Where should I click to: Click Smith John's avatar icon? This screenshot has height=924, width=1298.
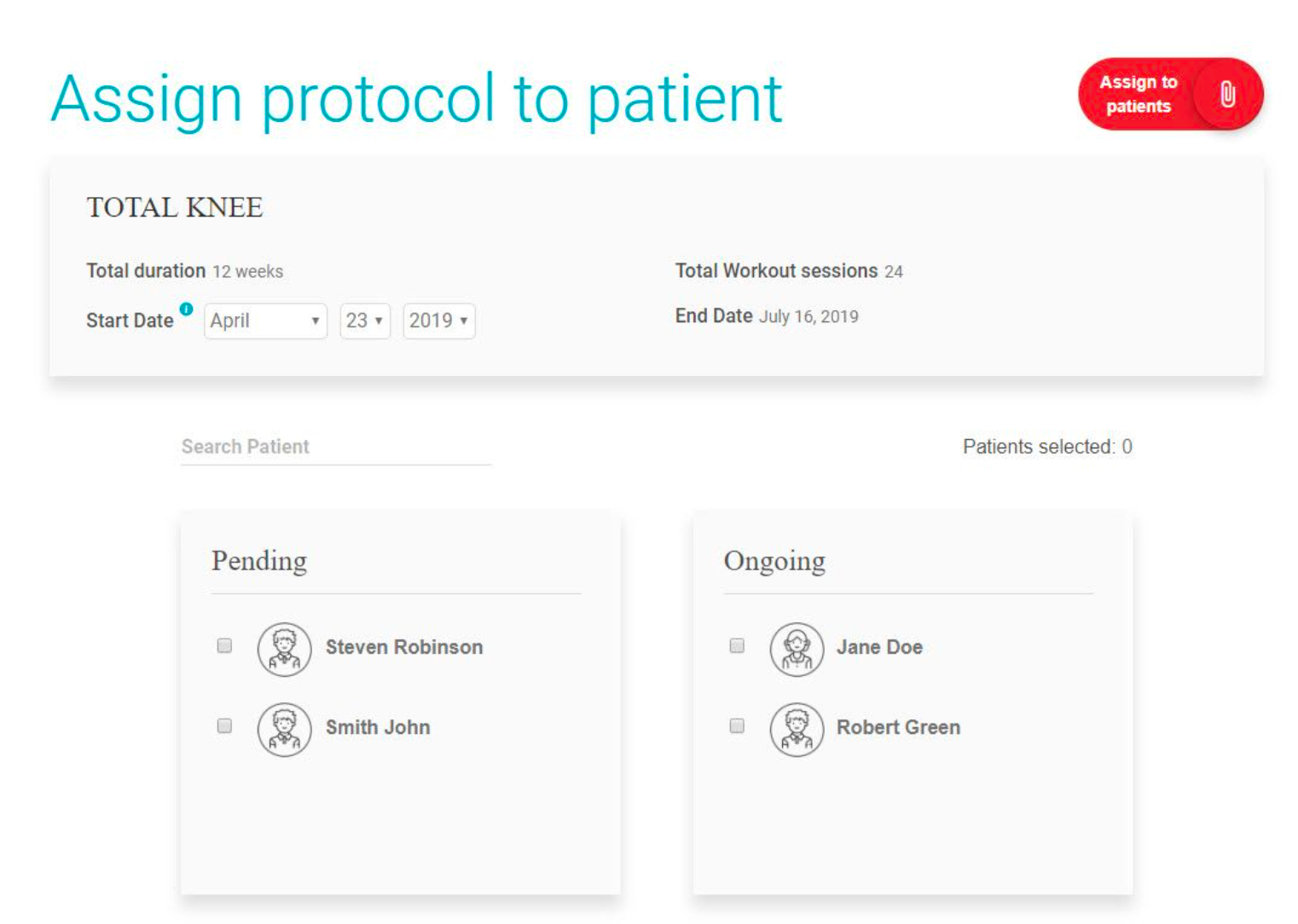coord(284,729)
